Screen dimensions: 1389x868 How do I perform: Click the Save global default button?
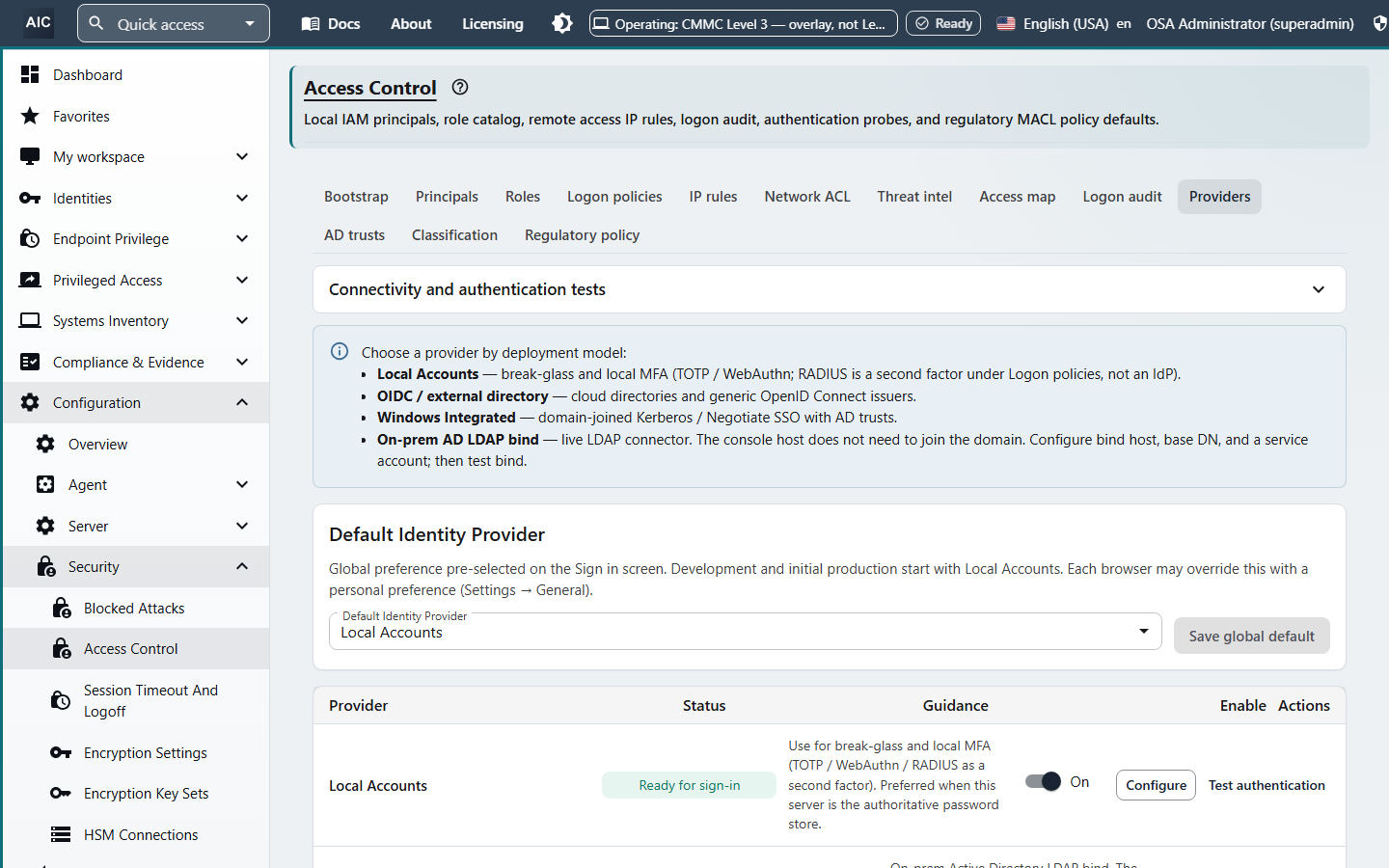pos(1251,636)
